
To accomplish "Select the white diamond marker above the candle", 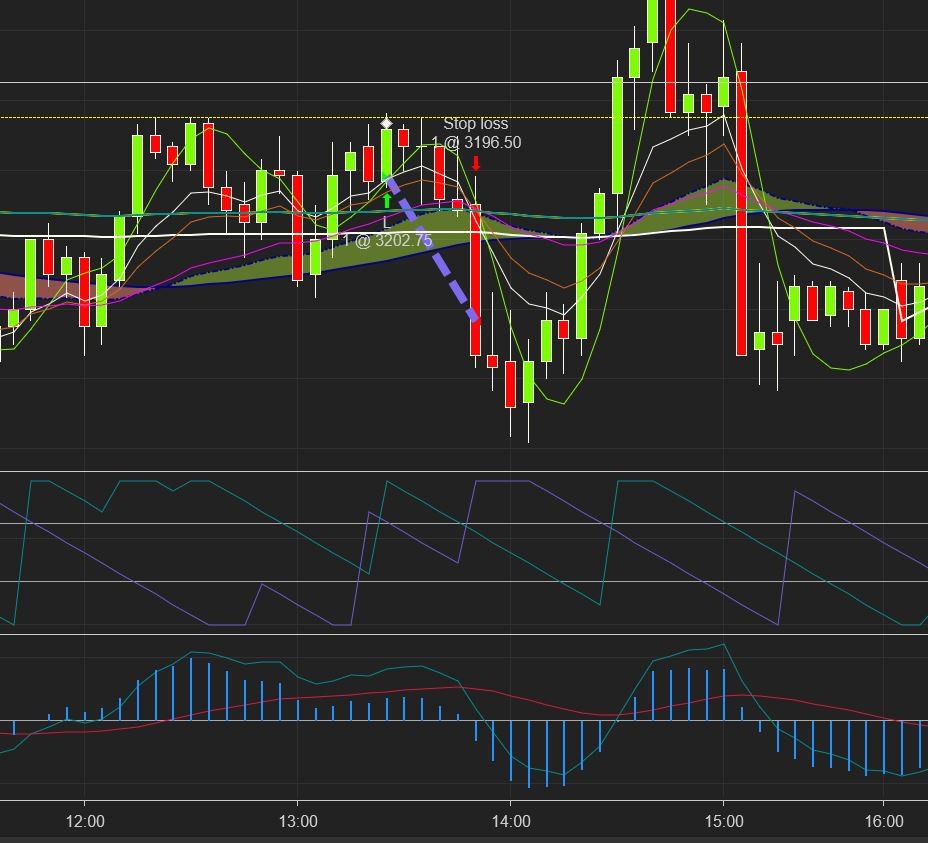I will pyautogui.click(x=386, y=123).
